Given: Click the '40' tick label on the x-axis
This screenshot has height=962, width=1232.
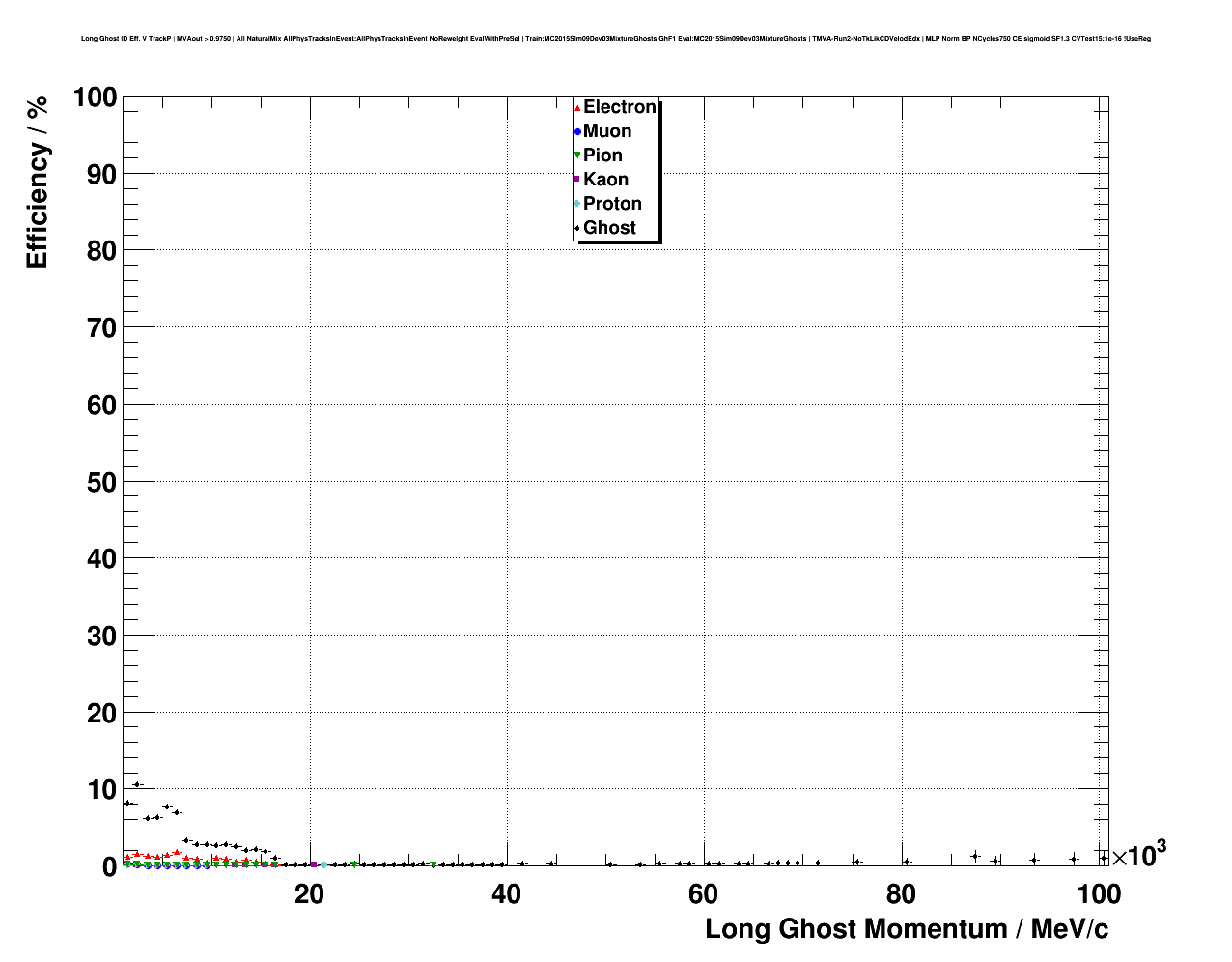Looking at the screenshot, I should click(506, 894).
